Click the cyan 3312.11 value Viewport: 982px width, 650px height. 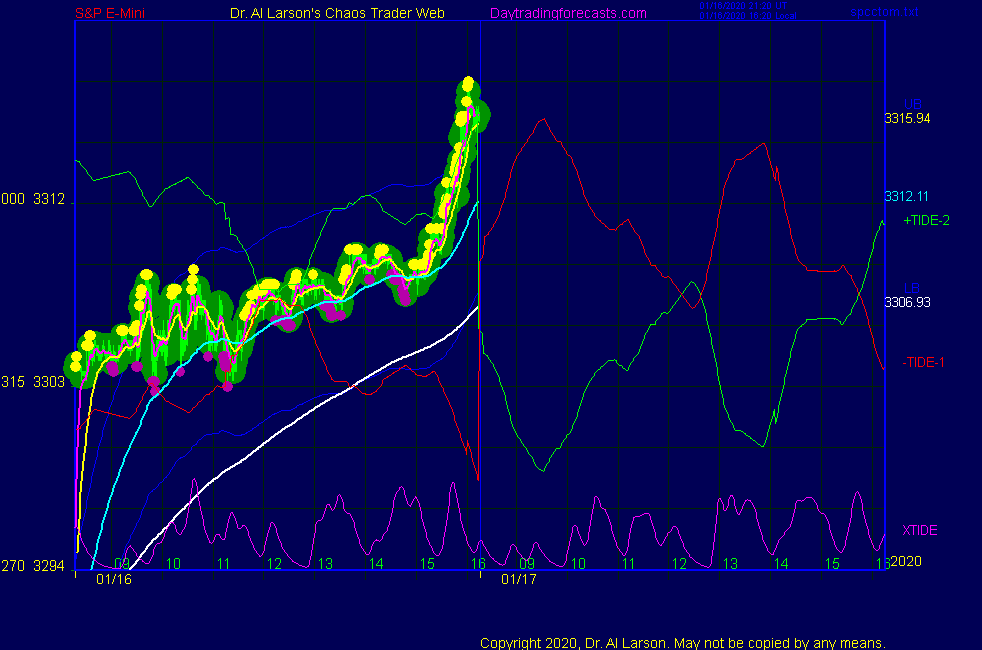click(x=906, y=196)
